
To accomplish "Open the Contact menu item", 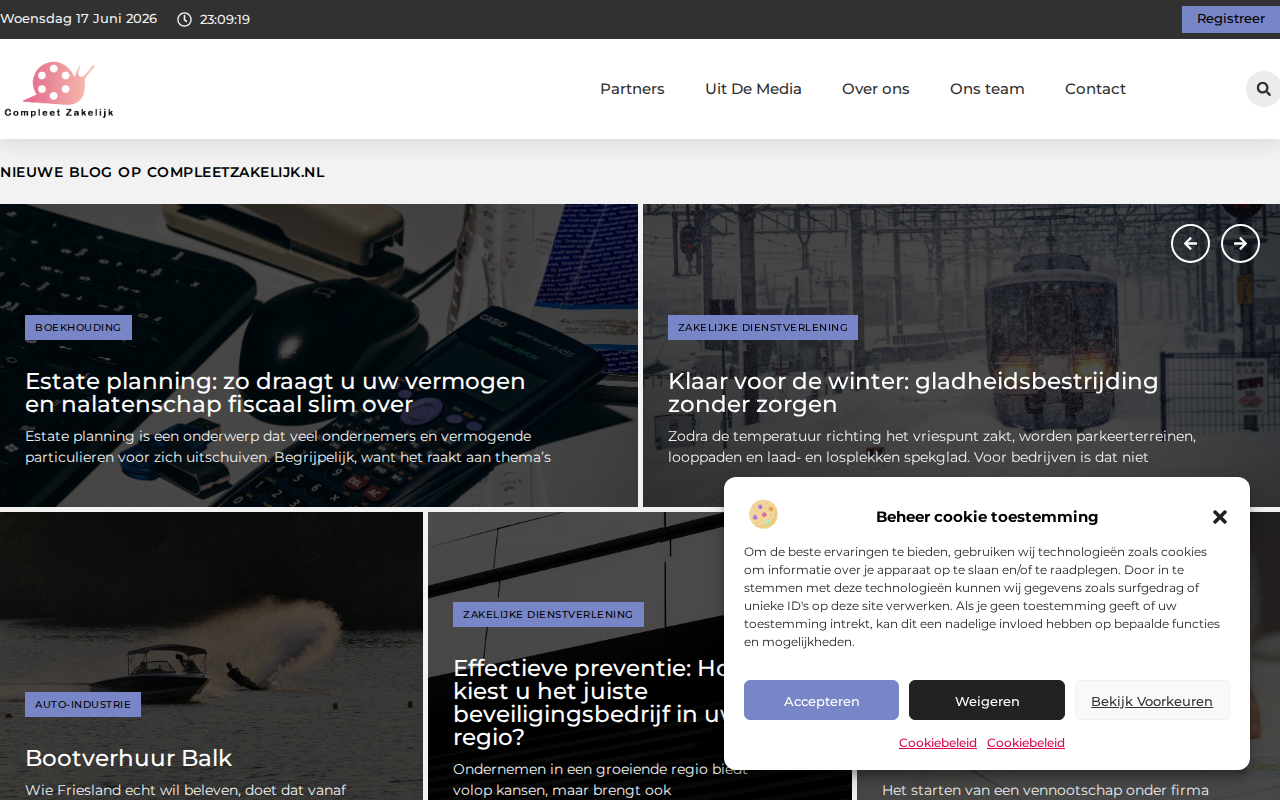I will point(1095,89).
